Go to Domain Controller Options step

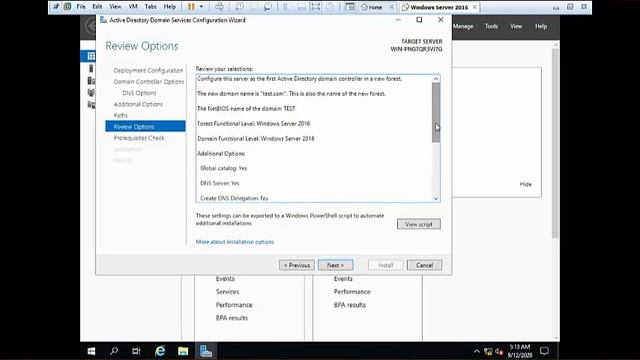point(149,82)
